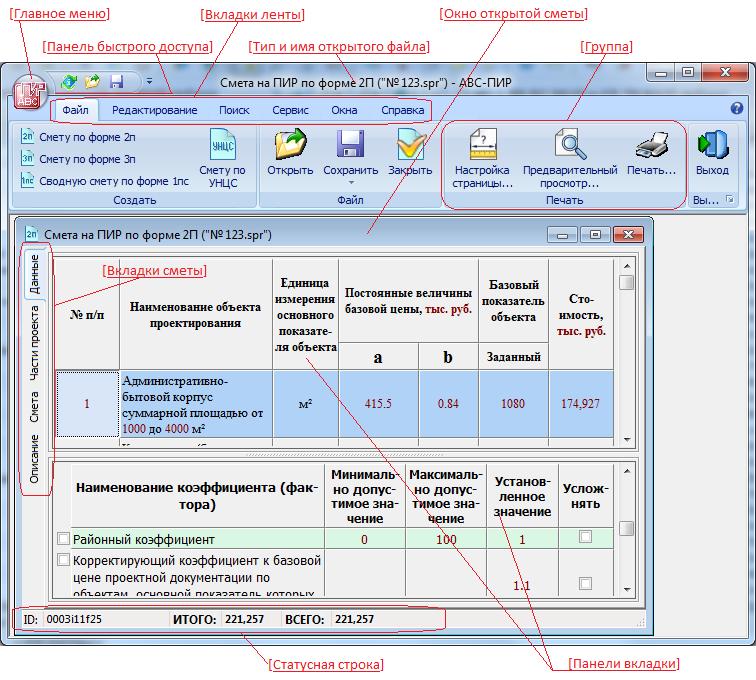Click the УНЦС estimate icon
The height and width of the screenshot is (680, 756).
[x=223, y=144]
